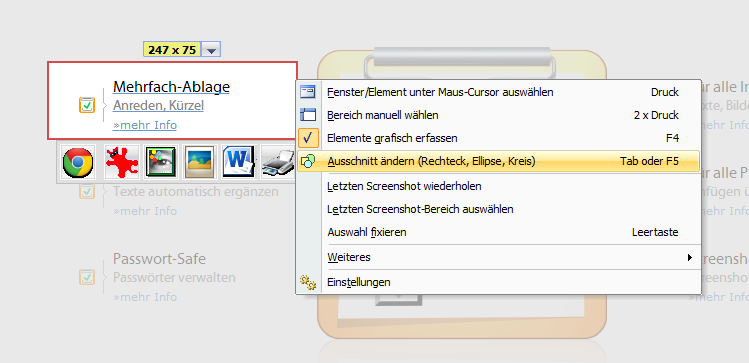
Task: Click the Passwort-Safe clipboard check icon
Action: click(87, 277)
